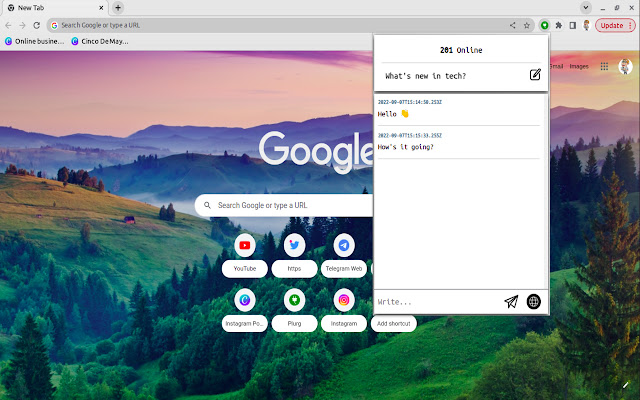The height and width of the screenshot is (400, 640).
Task: Open the Telegram Web shortcut
Action: (x=344, y=256)
